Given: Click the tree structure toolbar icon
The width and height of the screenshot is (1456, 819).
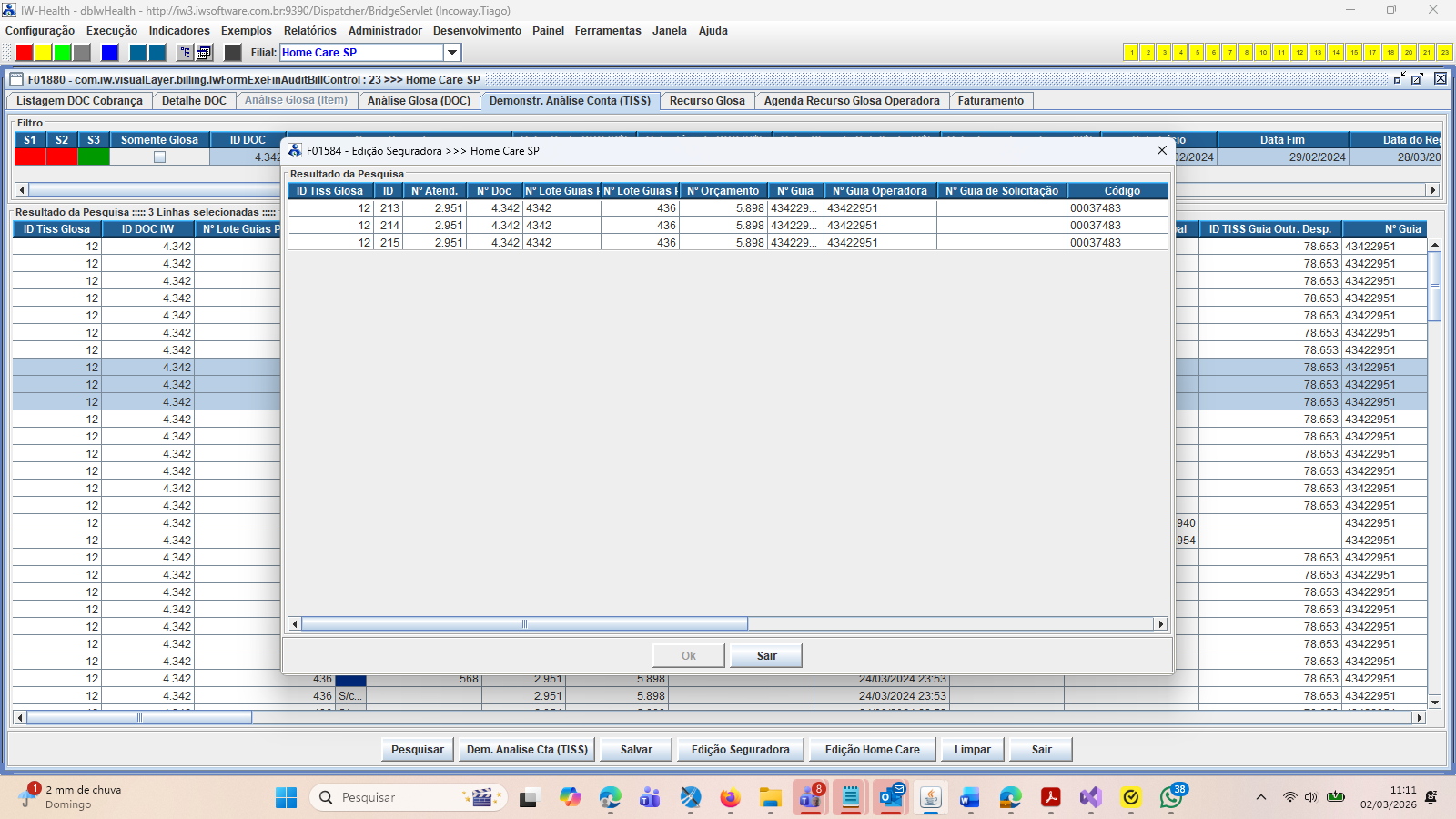Looking at the screenshot, I should coord(185,53).
